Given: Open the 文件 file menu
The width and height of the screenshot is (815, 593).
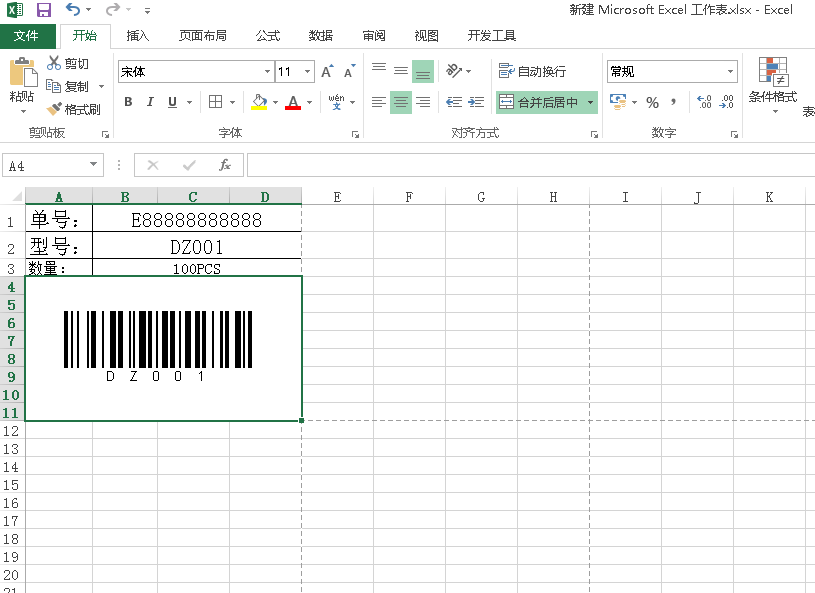Looking at the screenshot, I should click(x=26, y=35).
